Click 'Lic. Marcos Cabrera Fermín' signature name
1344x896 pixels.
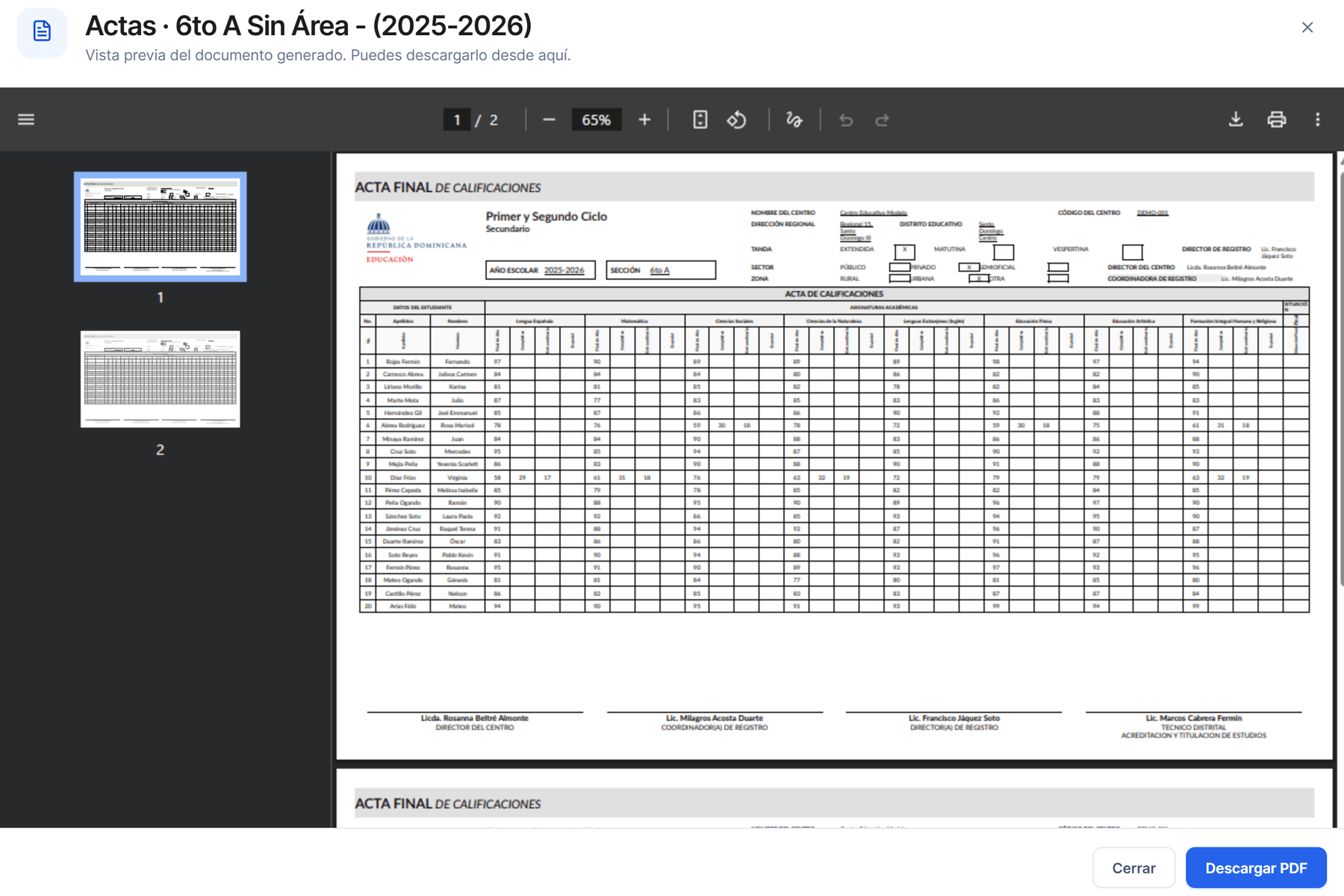1193,718
